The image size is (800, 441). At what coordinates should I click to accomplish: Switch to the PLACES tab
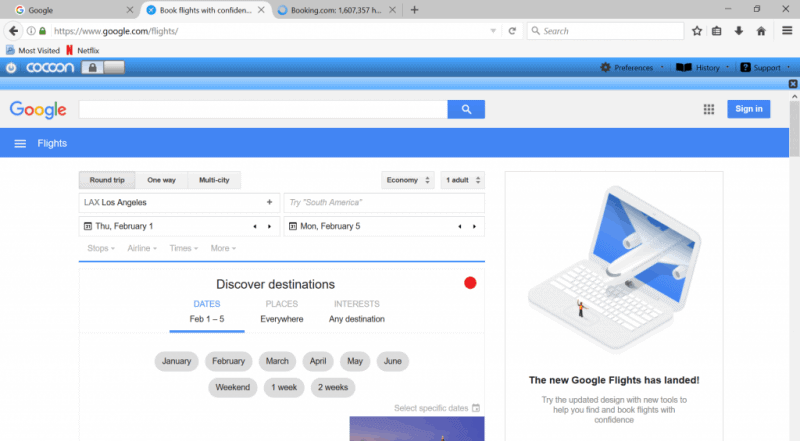coord(282,312)
